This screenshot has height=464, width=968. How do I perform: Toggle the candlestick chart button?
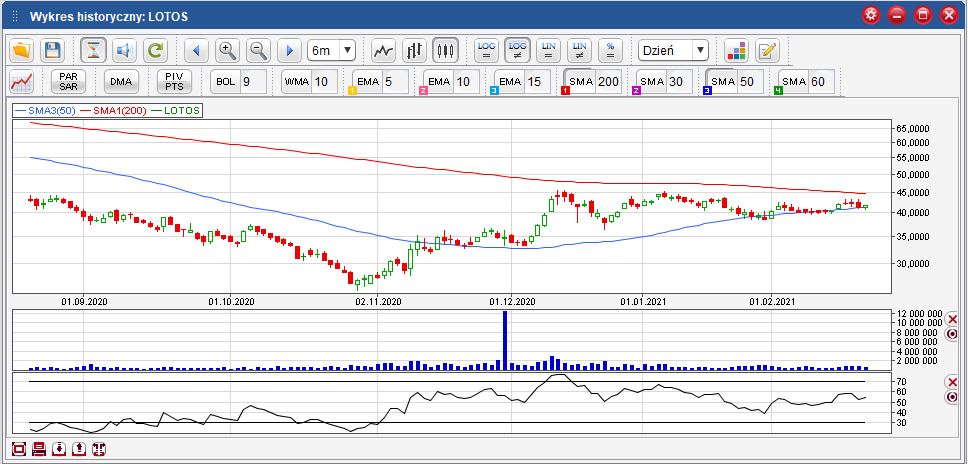pyautogui.click(x=445, y=50)
